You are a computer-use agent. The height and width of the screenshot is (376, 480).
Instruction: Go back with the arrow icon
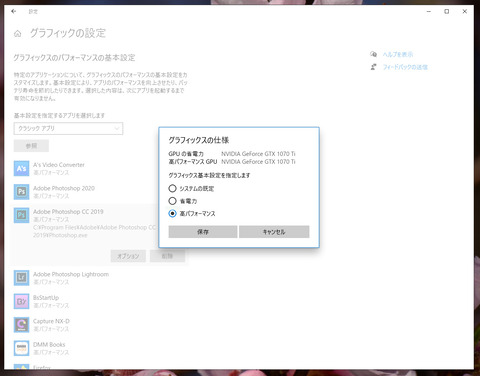14,11
